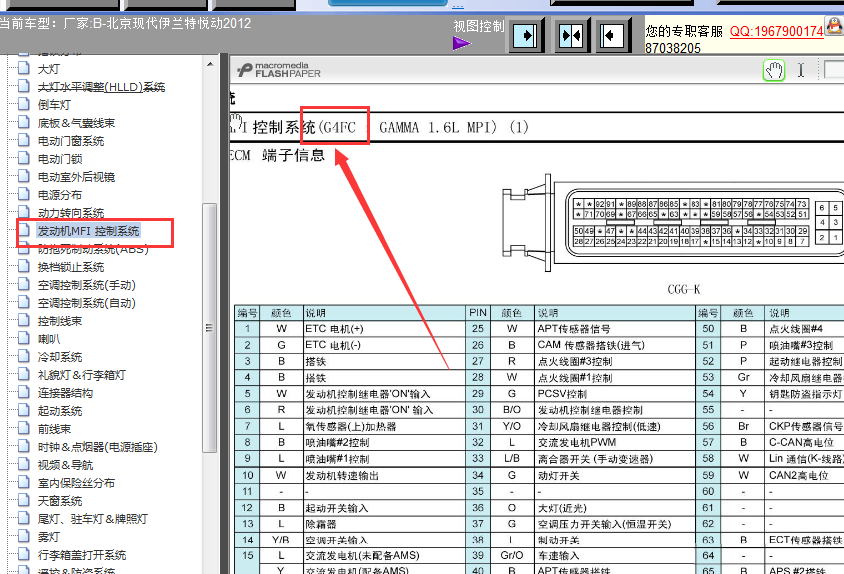This screenshot has width=844, height=574.
Task: Click the ETC 电机(+) cell in the table
Action: pos(384,329)
